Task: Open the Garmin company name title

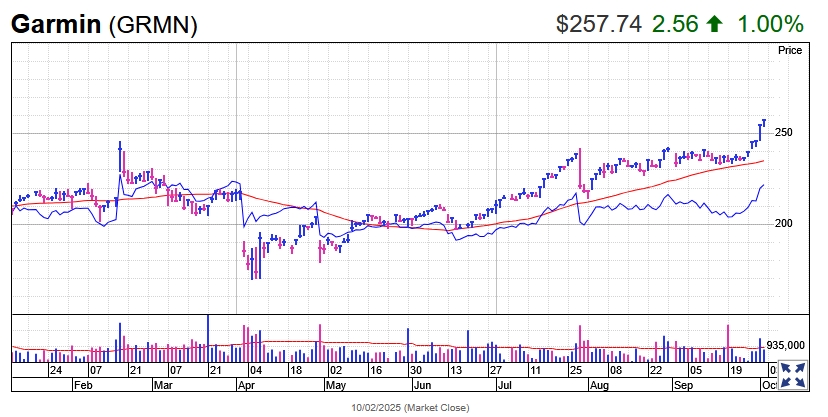Action: 56,25
